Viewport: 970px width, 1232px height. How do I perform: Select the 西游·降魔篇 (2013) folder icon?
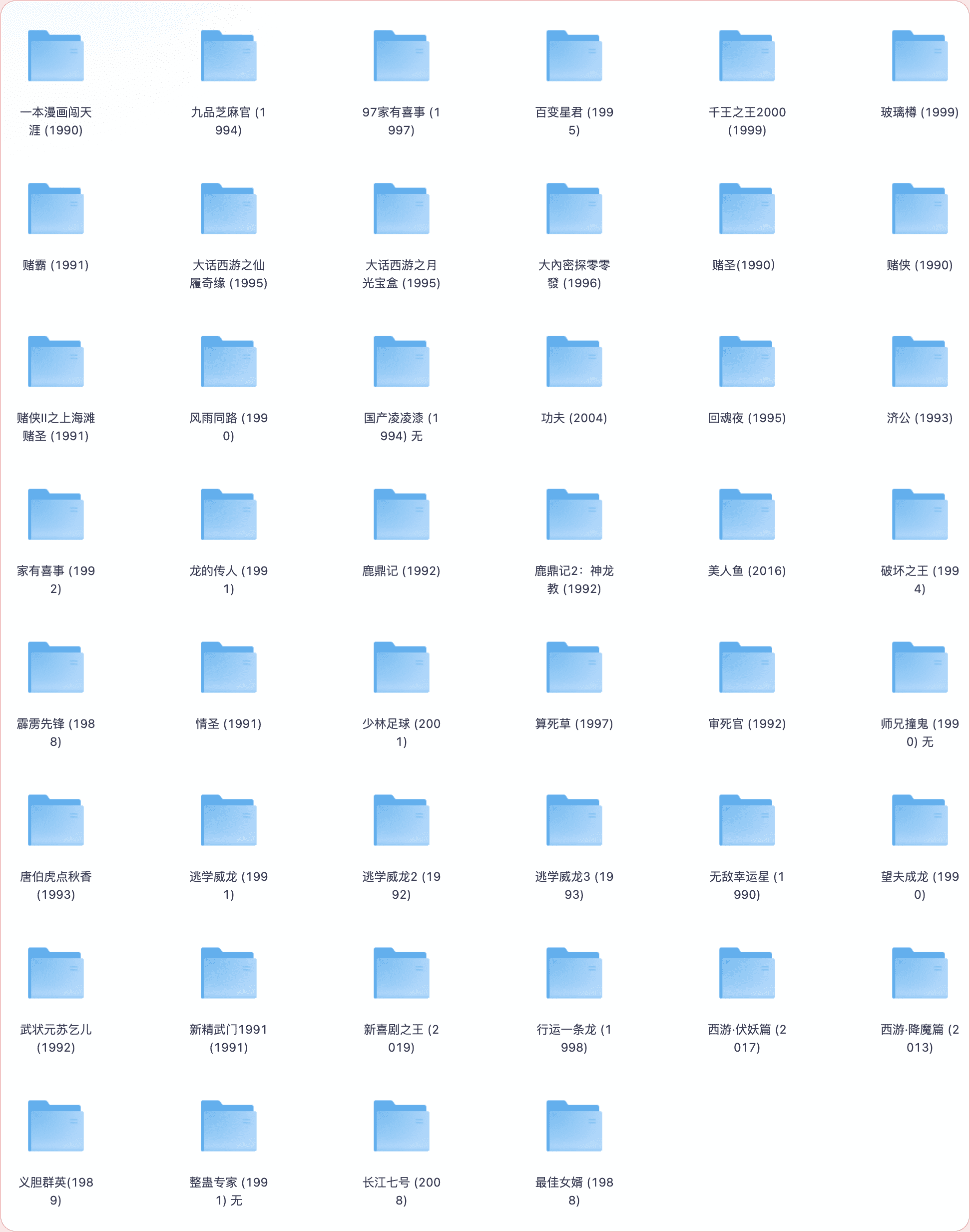click(x=920, y=972)
